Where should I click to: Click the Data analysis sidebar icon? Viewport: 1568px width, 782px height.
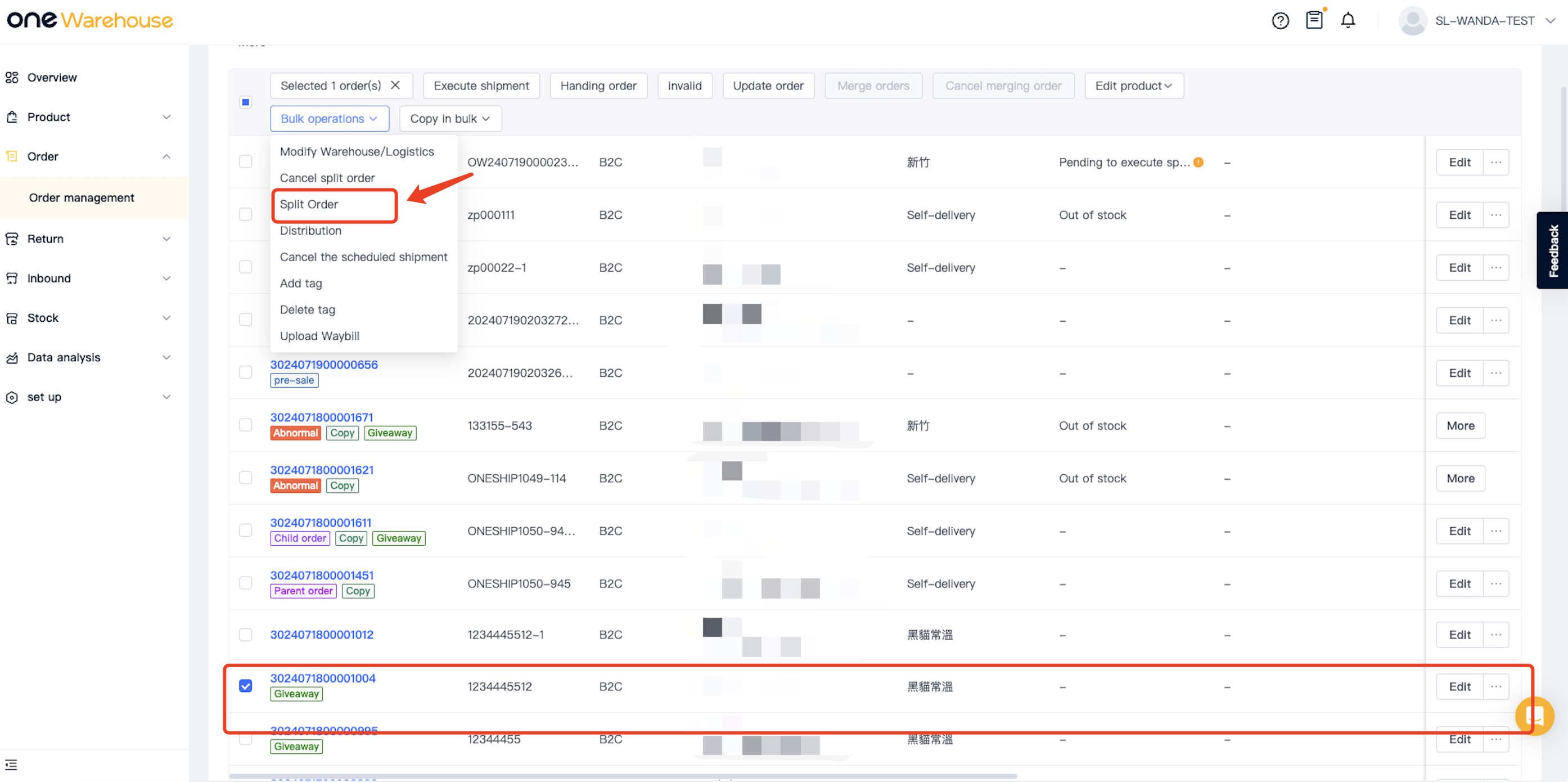pyautogui.click(x=12, y=357)
